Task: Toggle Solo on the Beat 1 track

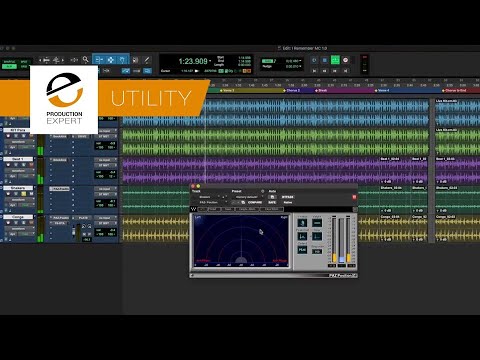Action: point(24,165)
